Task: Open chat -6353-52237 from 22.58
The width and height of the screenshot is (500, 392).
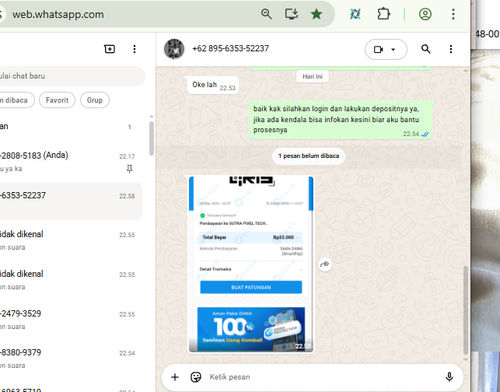Action: pos(71,201)
